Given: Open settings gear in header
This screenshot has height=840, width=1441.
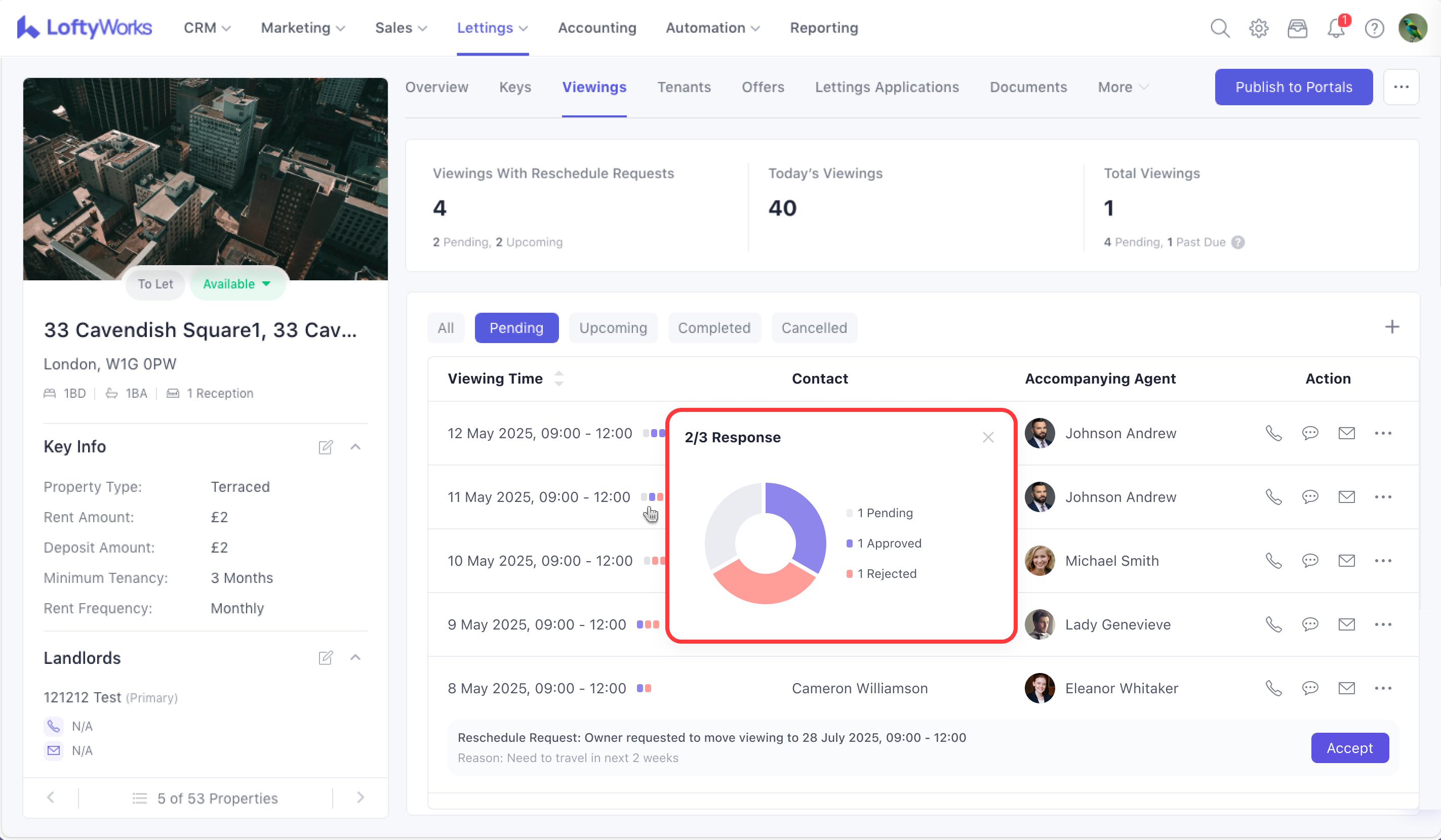Looking at the screenshot, I should [x=1258, y=28].
